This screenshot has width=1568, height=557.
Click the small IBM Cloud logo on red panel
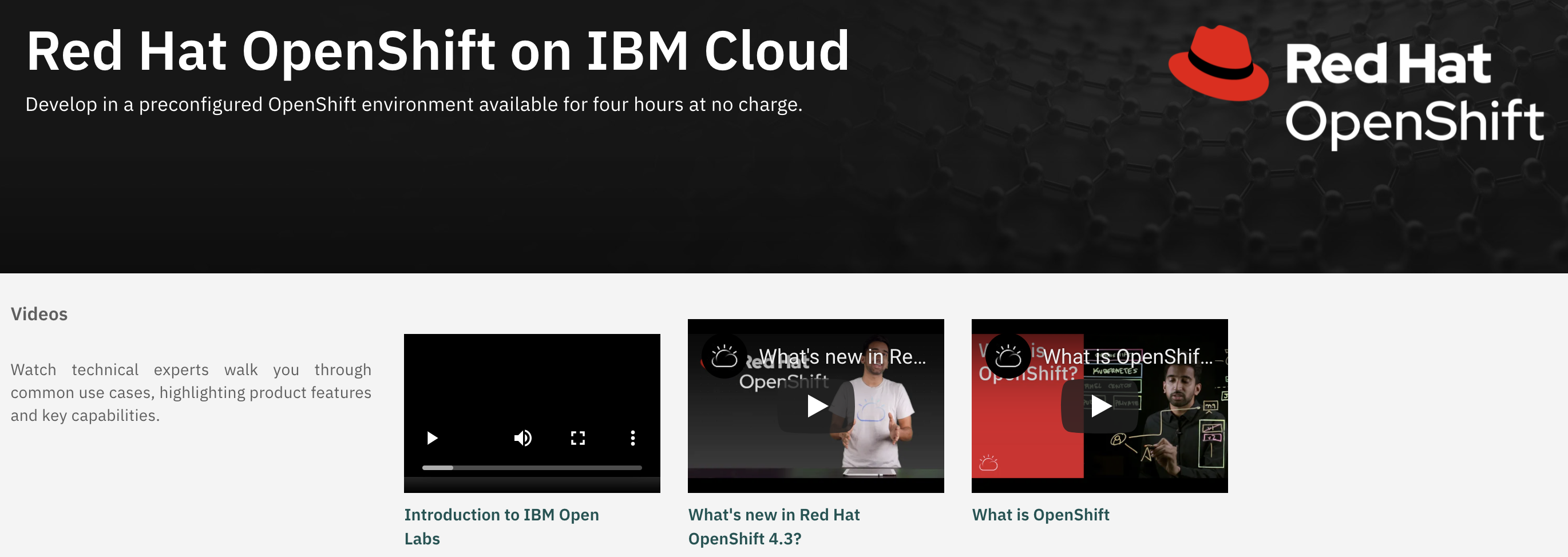[x=988, y=463]
